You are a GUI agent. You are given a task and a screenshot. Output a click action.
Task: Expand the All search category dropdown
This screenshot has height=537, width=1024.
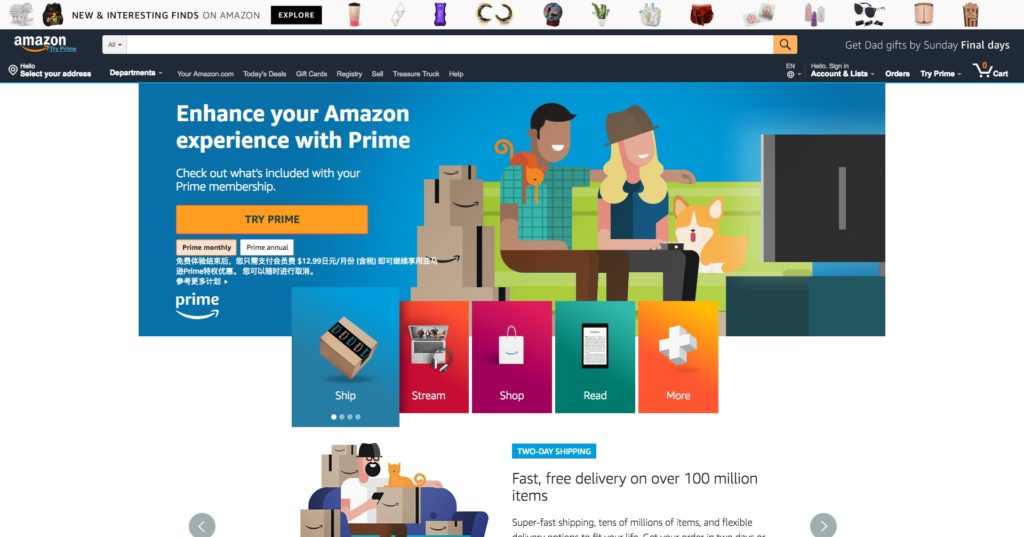(115, 44)
